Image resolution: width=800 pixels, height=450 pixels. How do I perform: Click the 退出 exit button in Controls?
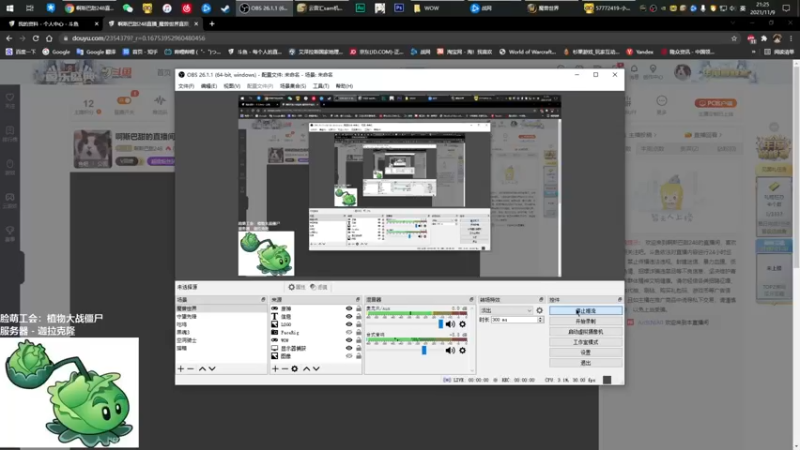(586, 363)
